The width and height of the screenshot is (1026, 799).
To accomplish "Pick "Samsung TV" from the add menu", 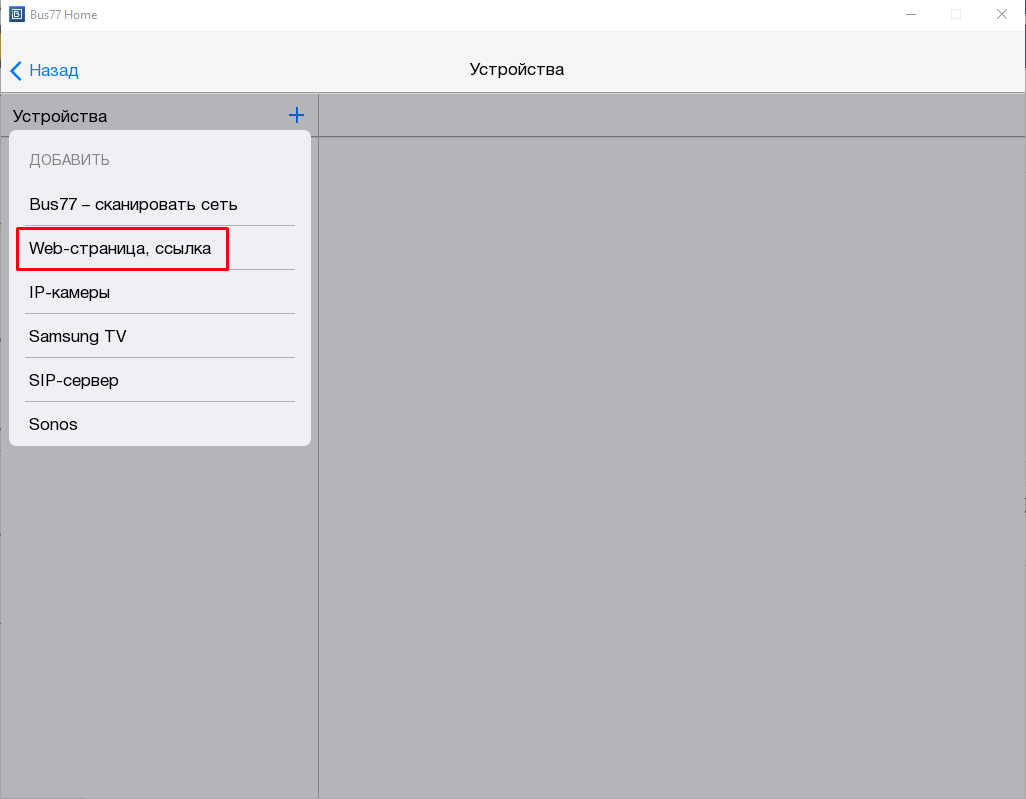I will pyautogui.click(x=78, y=336).
